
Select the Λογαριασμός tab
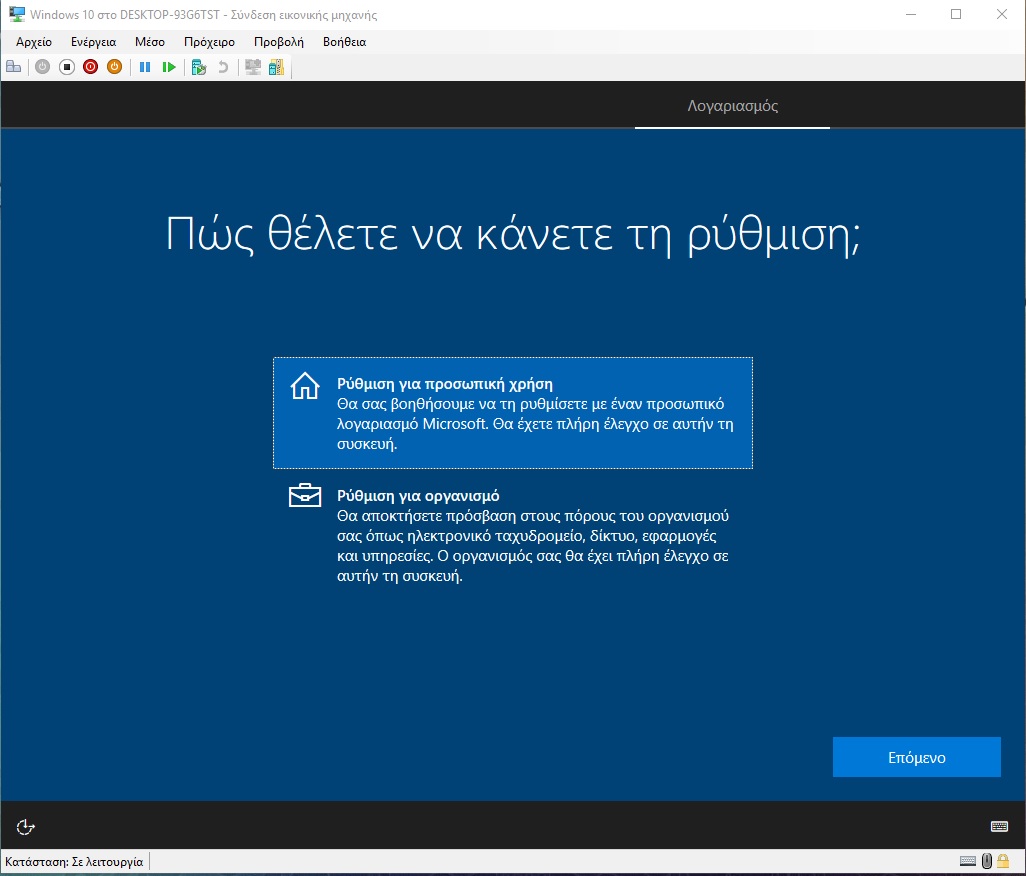point(732,106)
